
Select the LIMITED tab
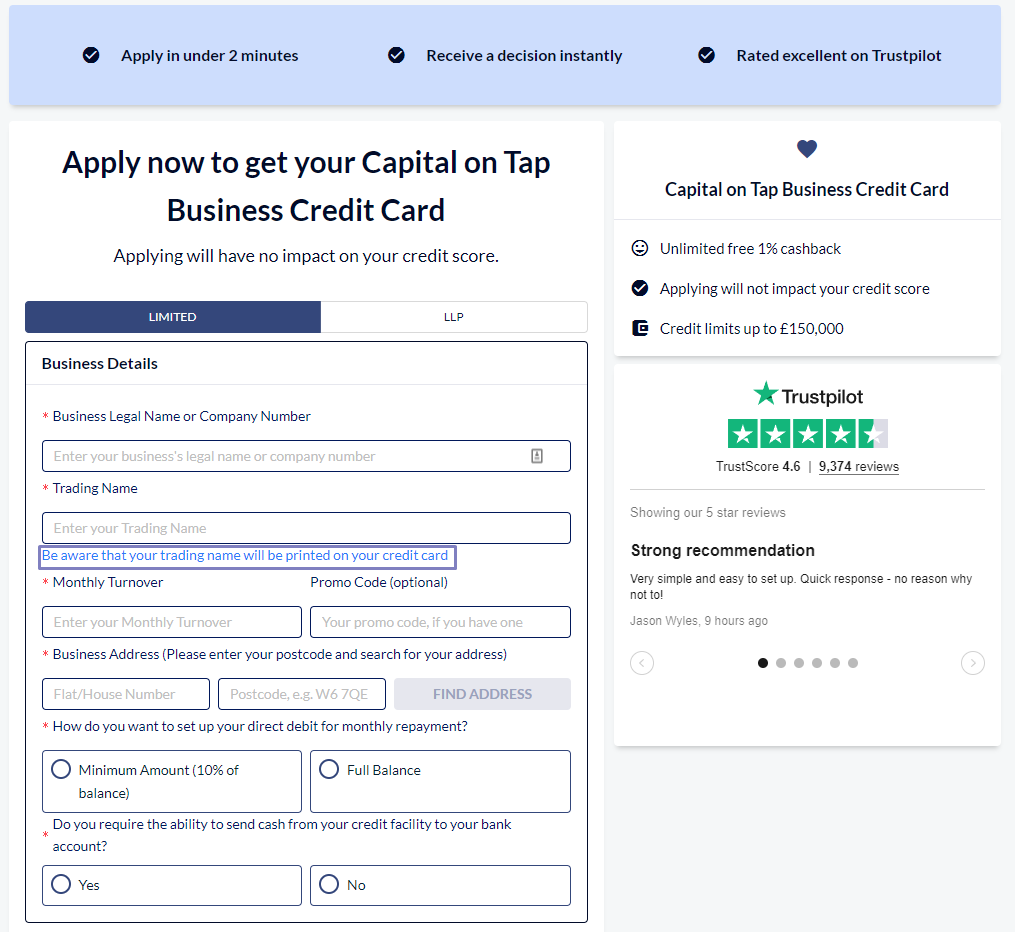[173, 317]
